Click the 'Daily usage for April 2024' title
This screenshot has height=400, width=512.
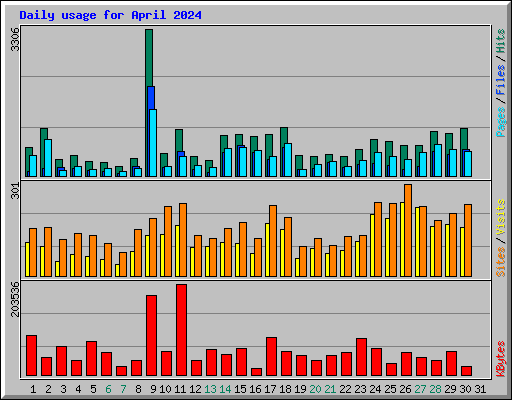tap(110, 15)
